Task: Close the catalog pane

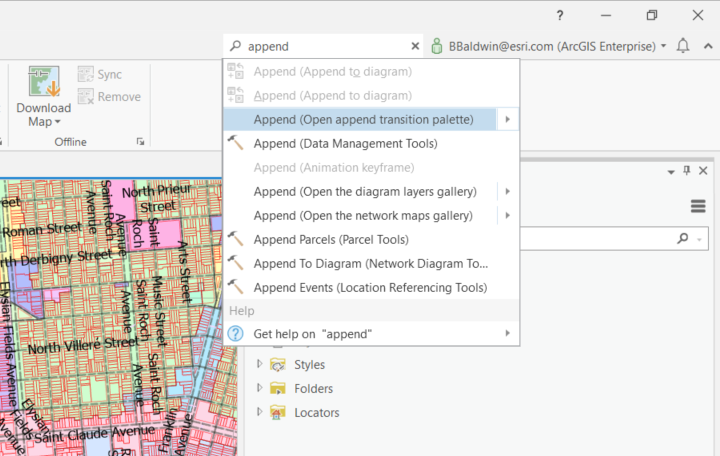Action: [703, 171]
